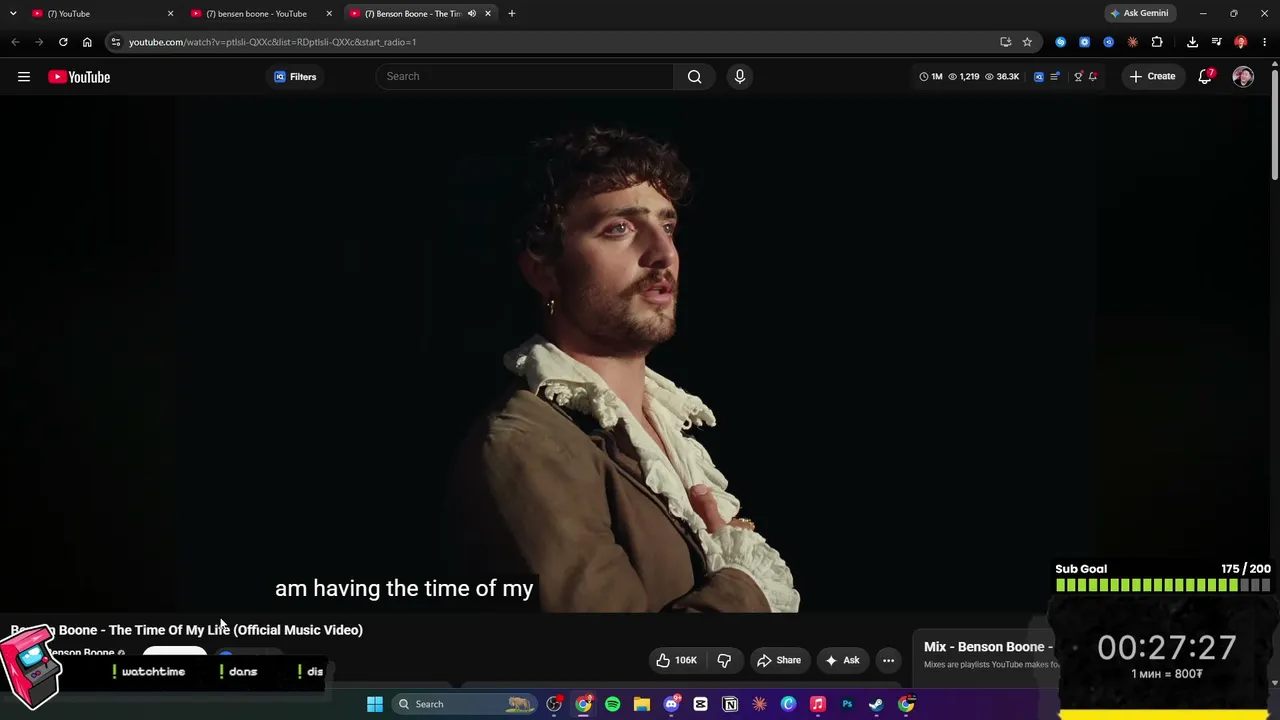Reload the current page
Viewport: 1280px width, 720px height.
click(x=63, y=42)
